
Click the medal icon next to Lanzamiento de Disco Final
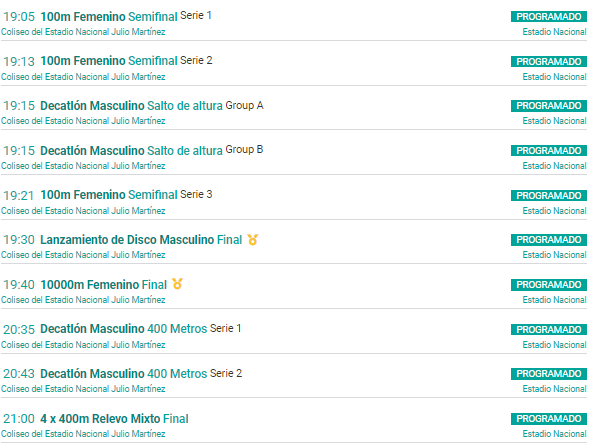coord(253,239)
